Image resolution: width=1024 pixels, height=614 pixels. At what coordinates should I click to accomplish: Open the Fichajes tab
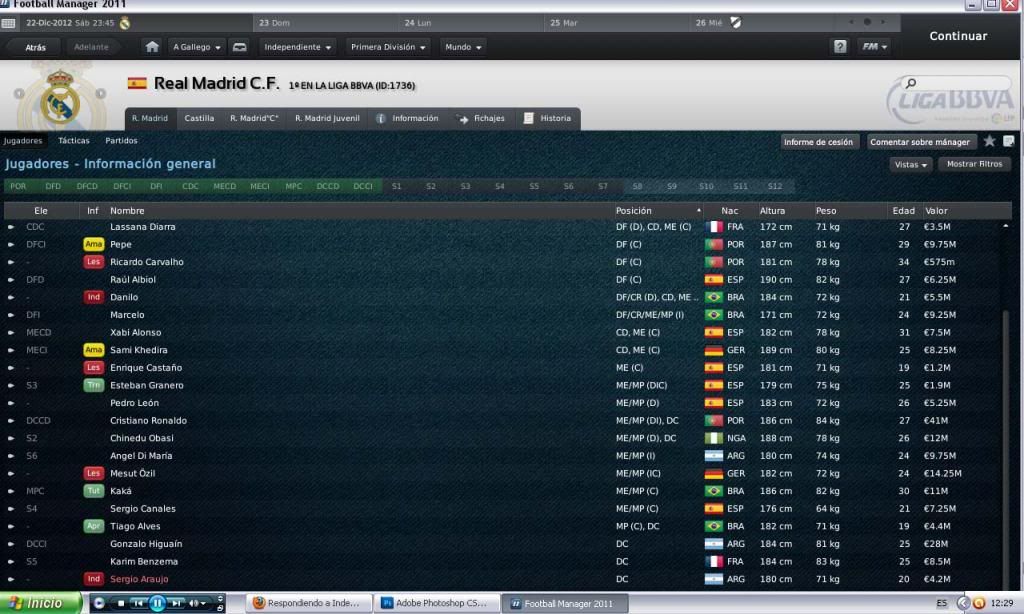pos(482,118)
